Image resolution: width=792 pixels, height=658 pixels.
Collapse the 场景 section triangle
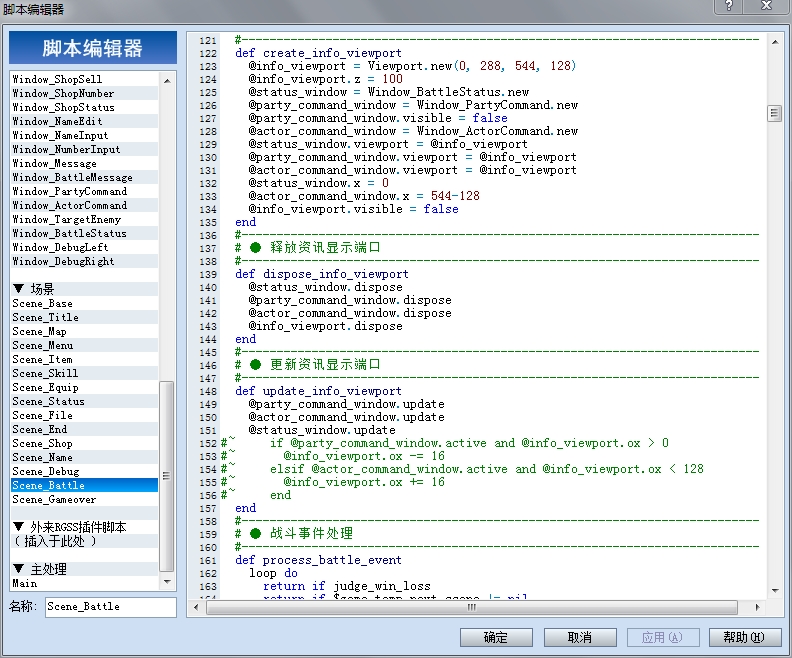(x=19, y=289)
